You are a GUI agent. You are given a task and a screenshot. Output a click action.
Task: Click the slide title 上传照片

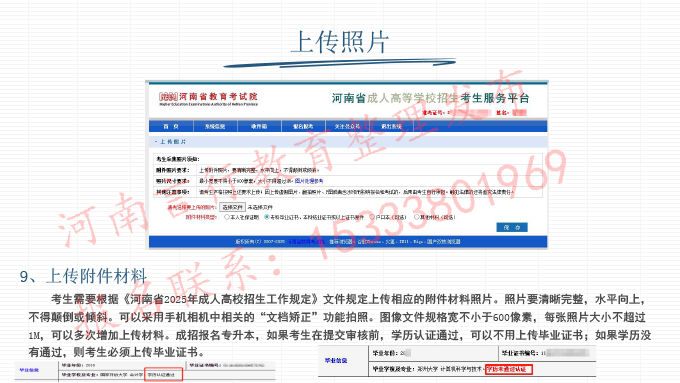click(340, 42)
